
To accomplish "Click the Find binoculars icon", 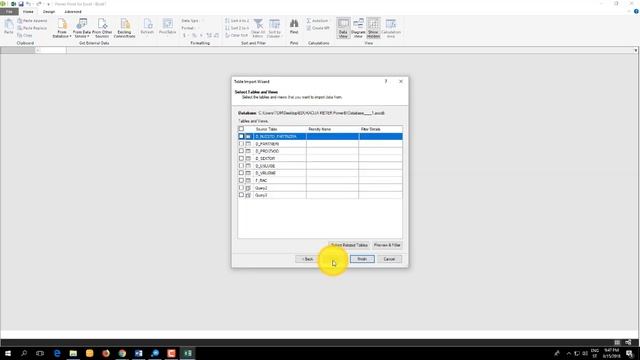I will 294,27.
